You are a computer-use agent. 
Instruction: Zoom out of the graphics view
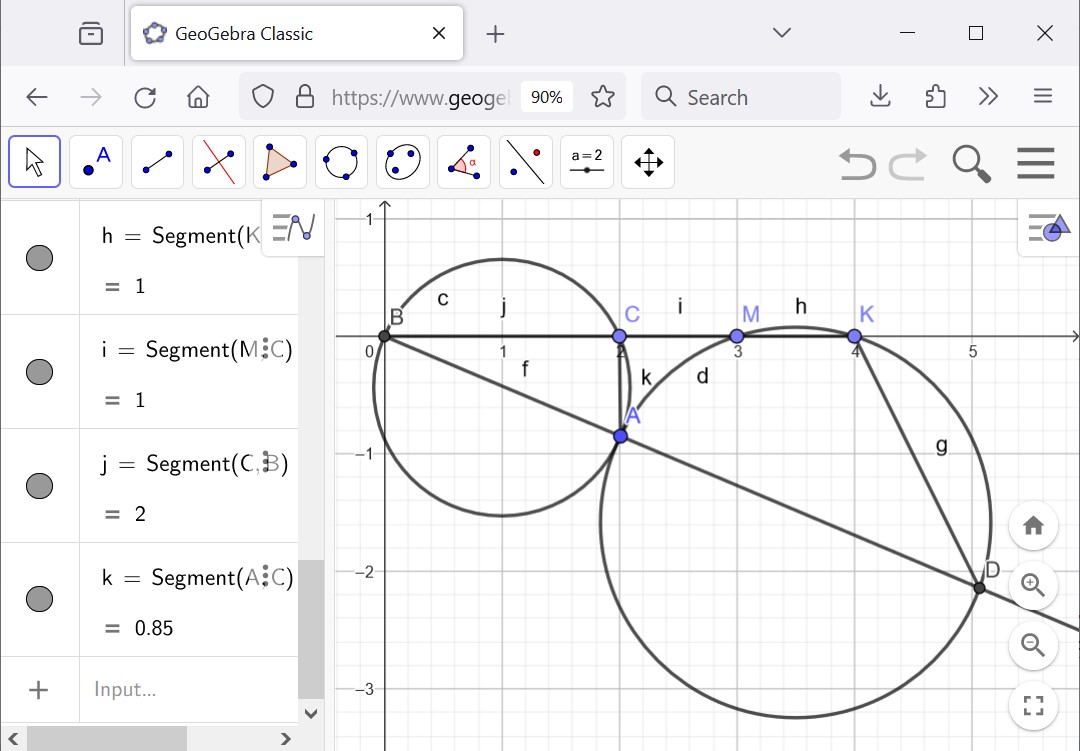1033,645
